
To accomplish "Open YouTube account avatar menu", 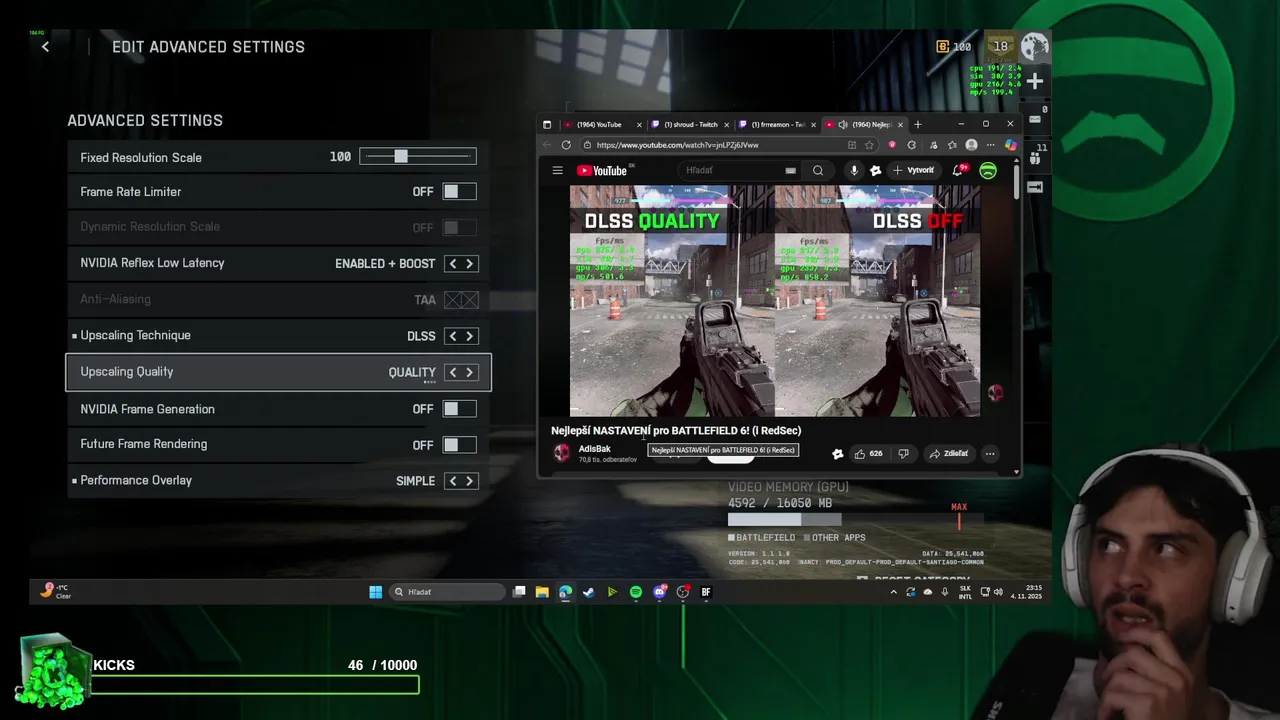I will (x=988, y=171).
